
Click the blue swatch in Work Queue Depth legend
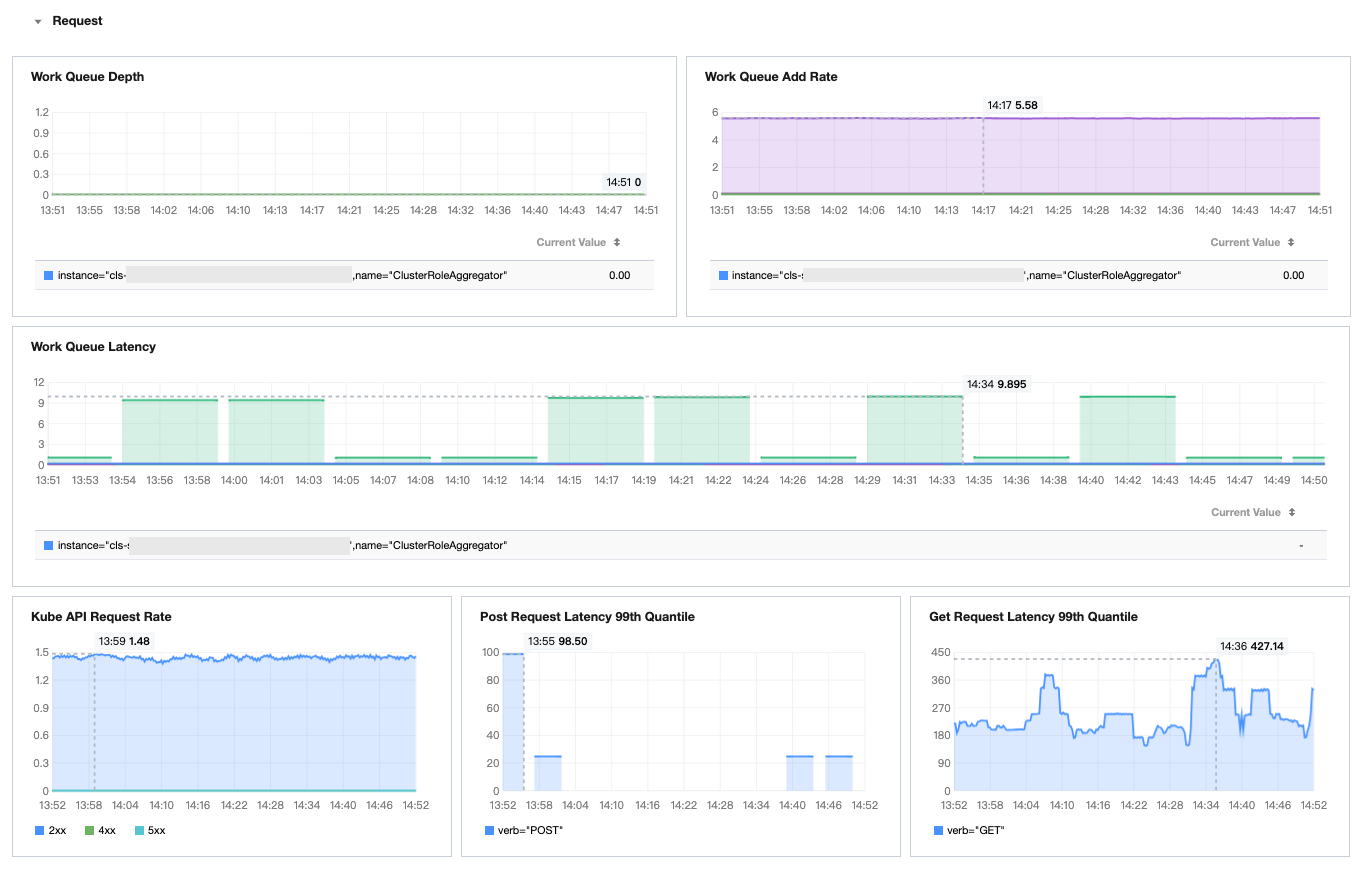(x=48, y=275)
